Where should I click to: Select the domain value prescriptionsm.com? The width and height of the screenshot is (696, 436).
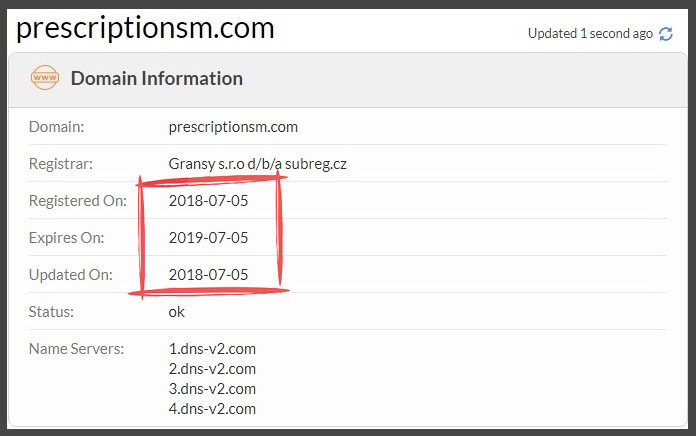233,127
